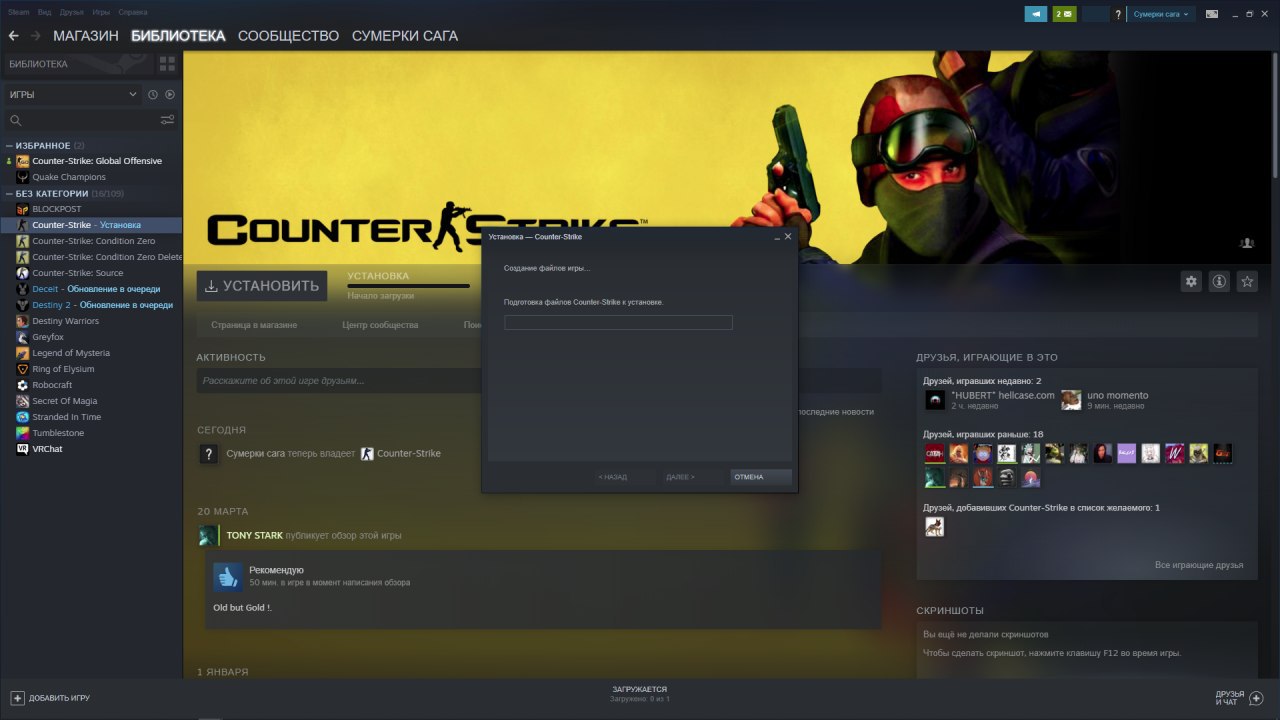1280x720 pixels.
Task: Open Страница в магазине link
Action: pos(254,325)
